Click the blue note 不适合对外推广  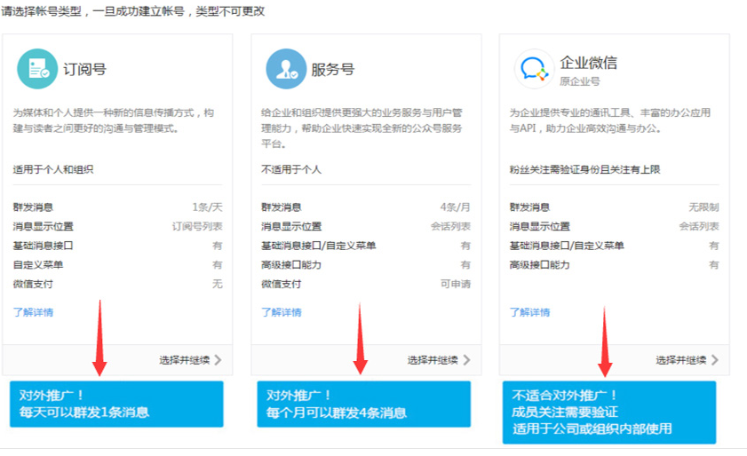(608, 412)
